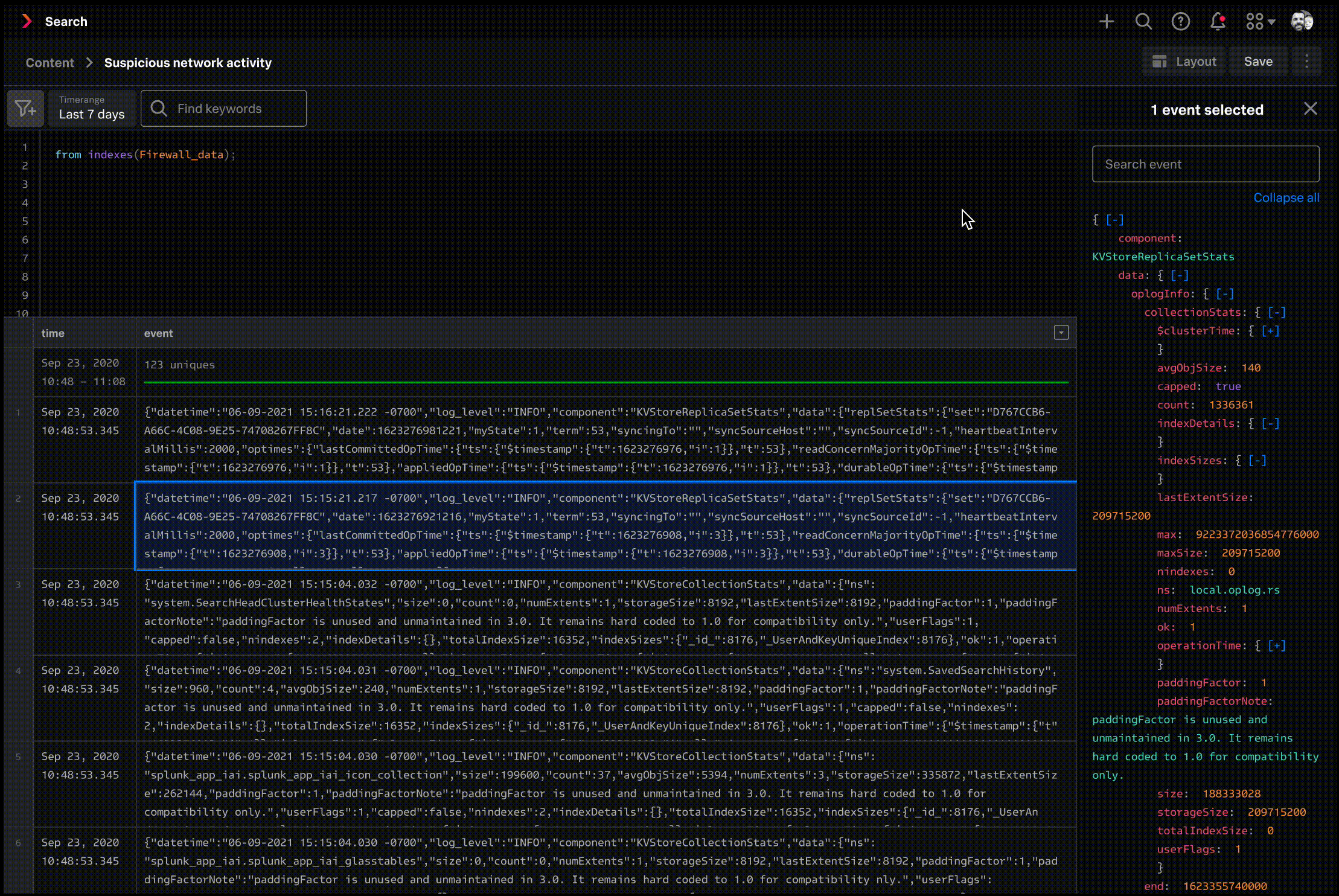Expand the operationTime node

point(1277,646)
